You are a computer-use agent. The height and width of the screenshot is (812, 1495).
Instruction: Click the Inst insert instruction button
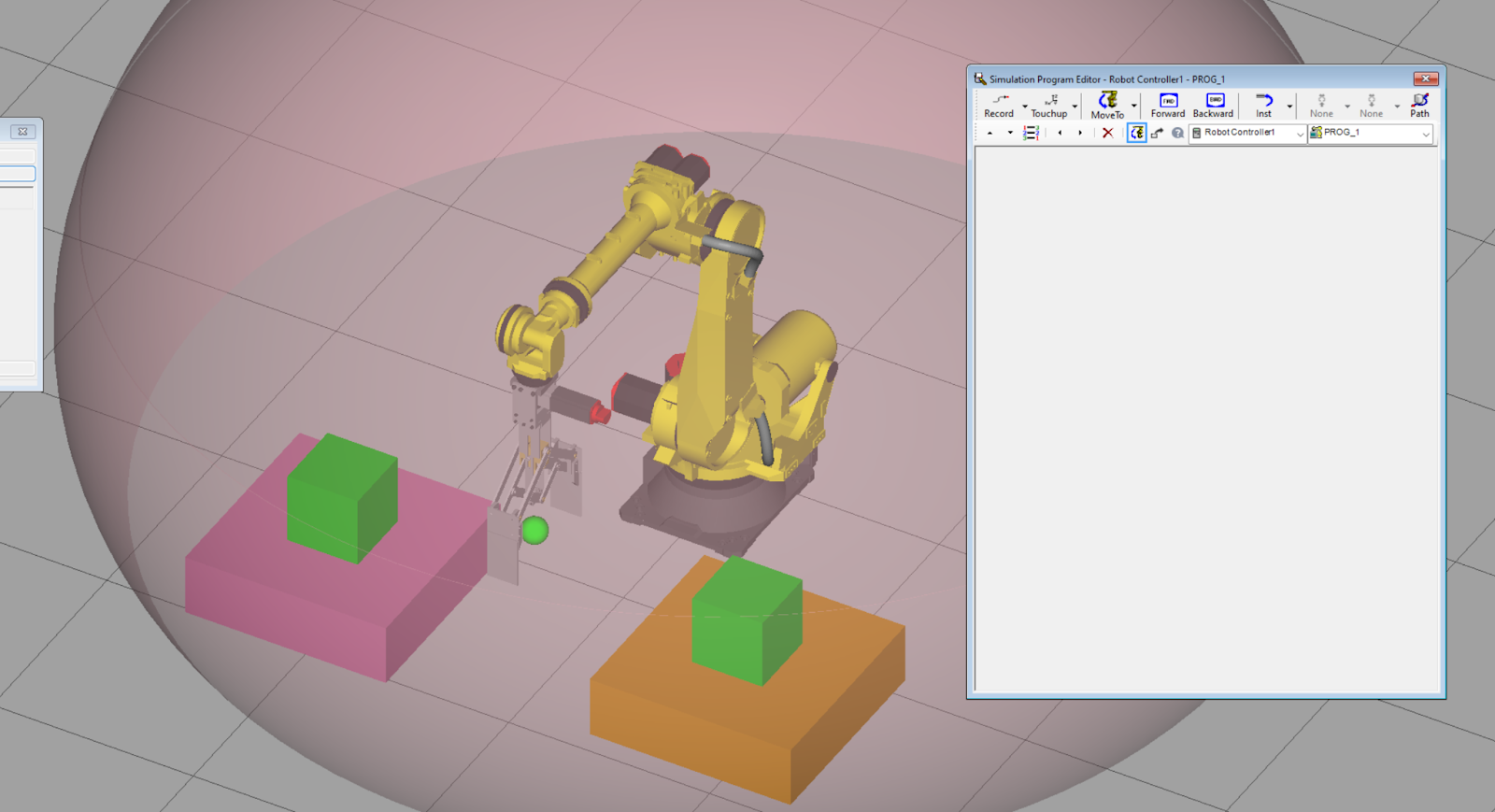1264,106
